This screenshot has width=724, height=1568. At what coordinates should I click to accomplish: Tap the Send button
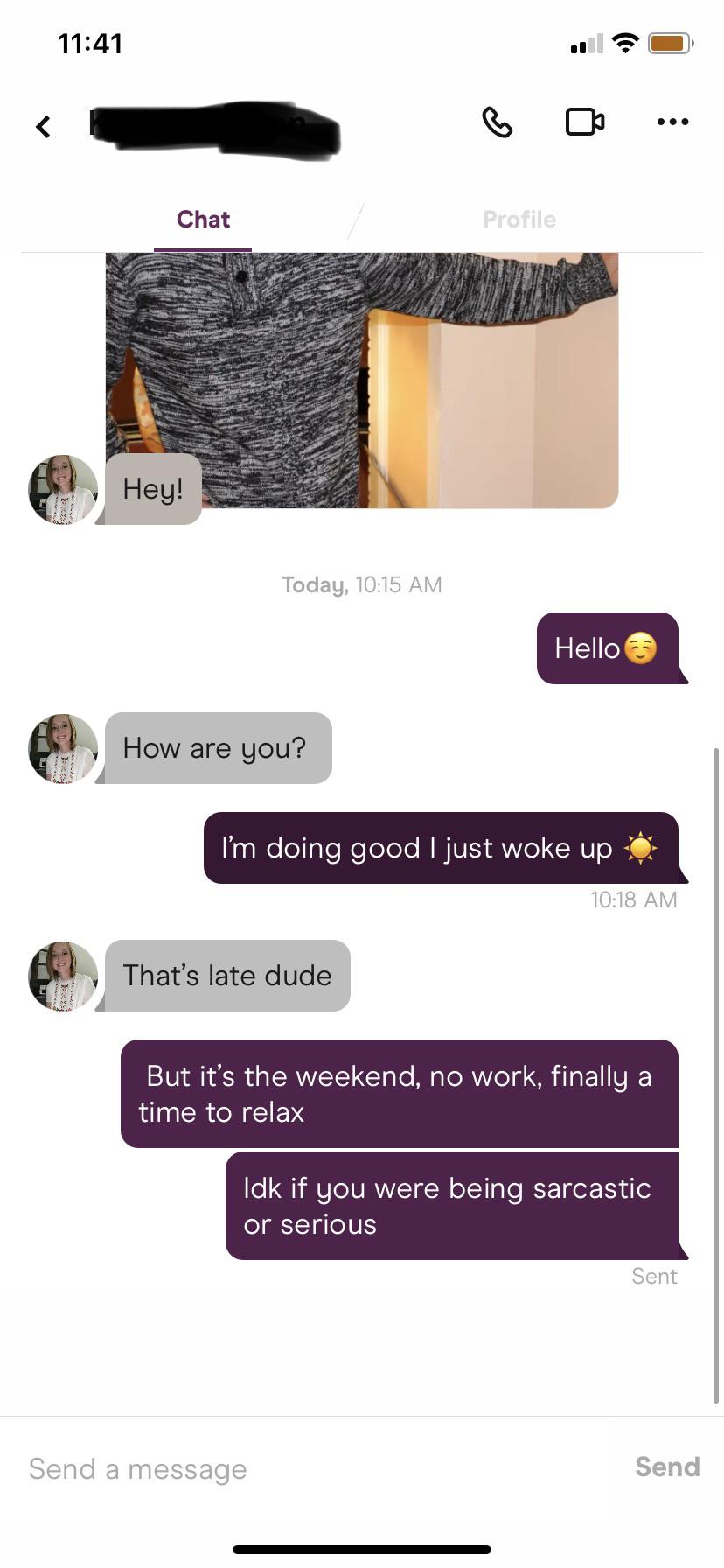click(x=667, y=1466)
